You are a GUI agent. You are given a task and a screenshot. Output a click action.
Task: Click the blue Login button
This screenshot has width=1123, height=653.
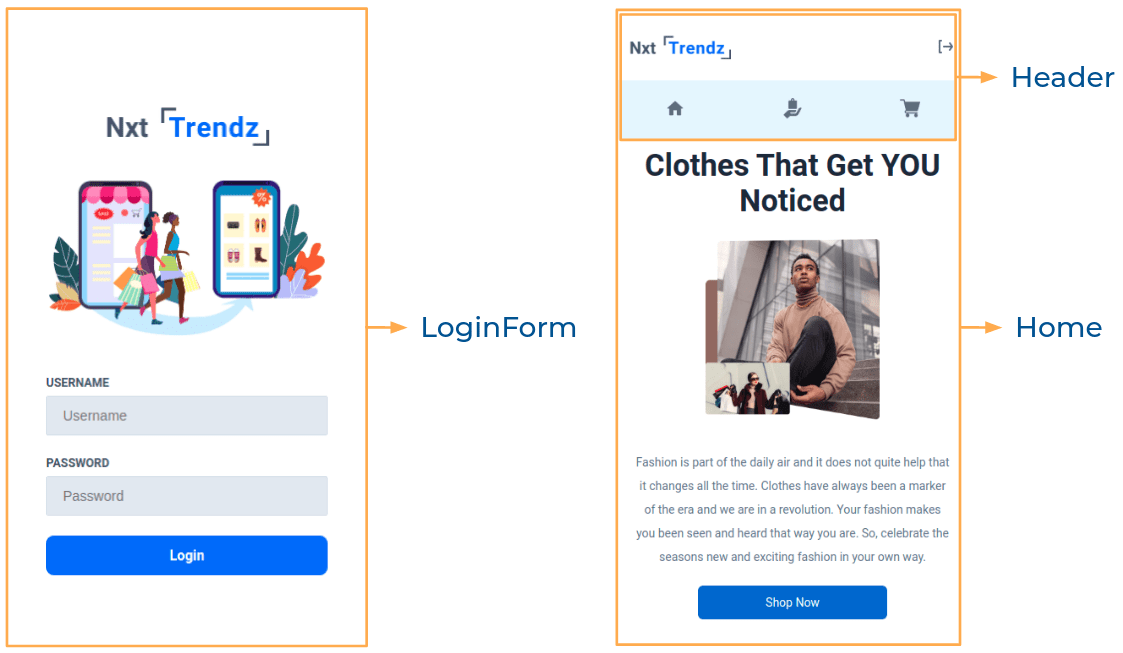click(187, 555)
